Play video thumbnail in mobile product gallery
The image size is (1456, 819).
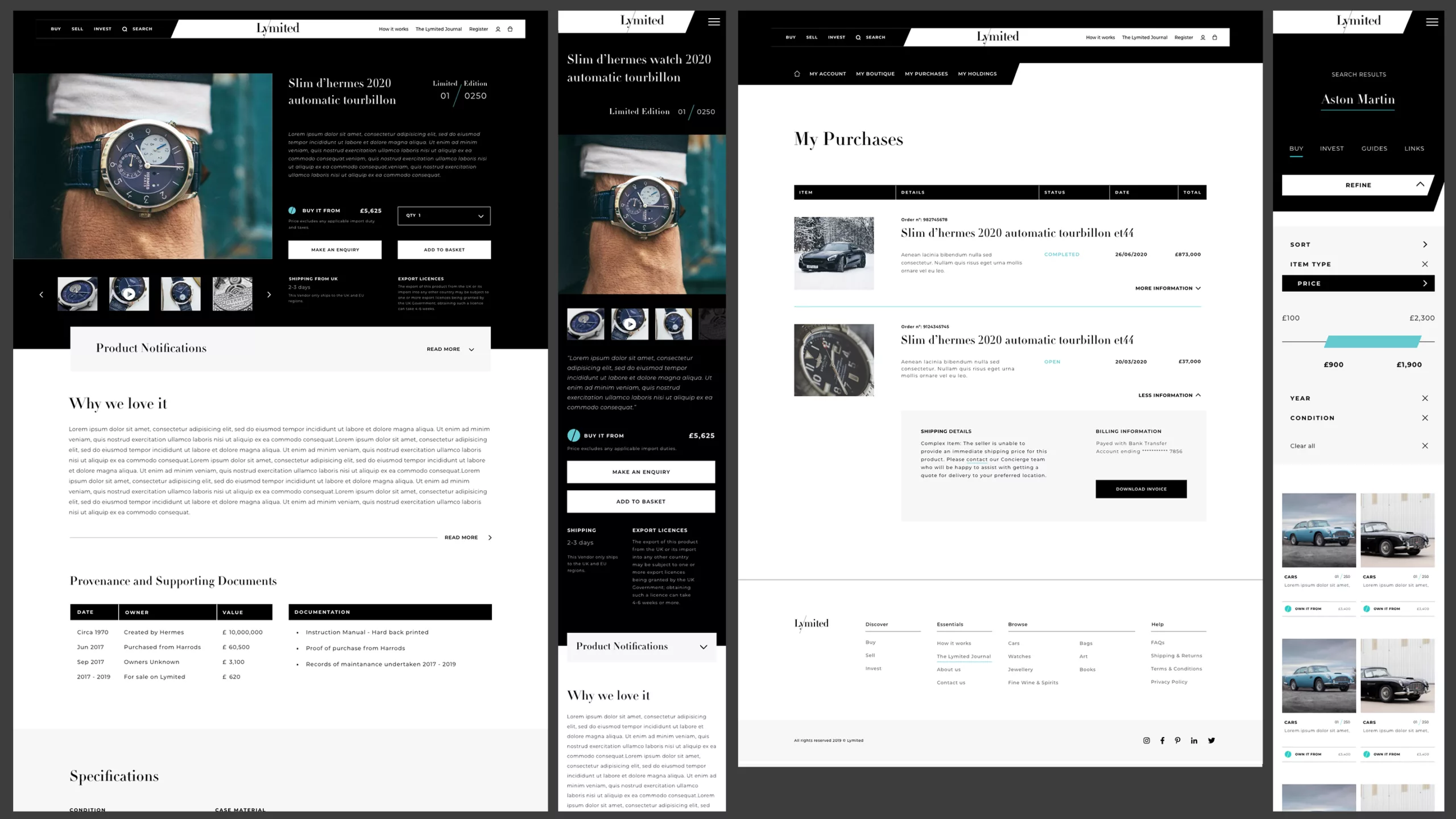pyautogui.click(x=630, y=324)
